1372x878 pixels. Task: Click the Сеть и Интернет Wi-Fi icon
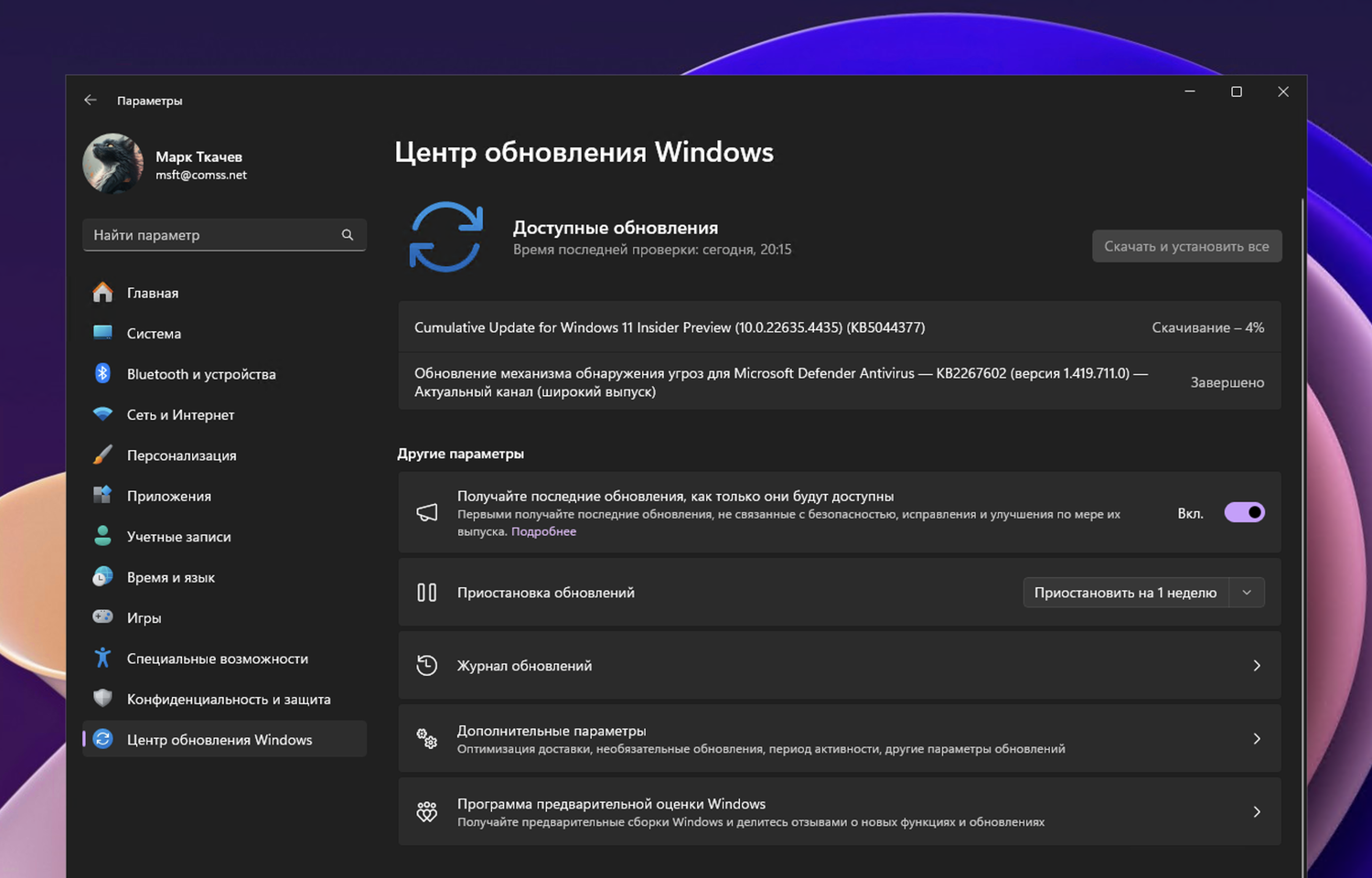point(102,414)
